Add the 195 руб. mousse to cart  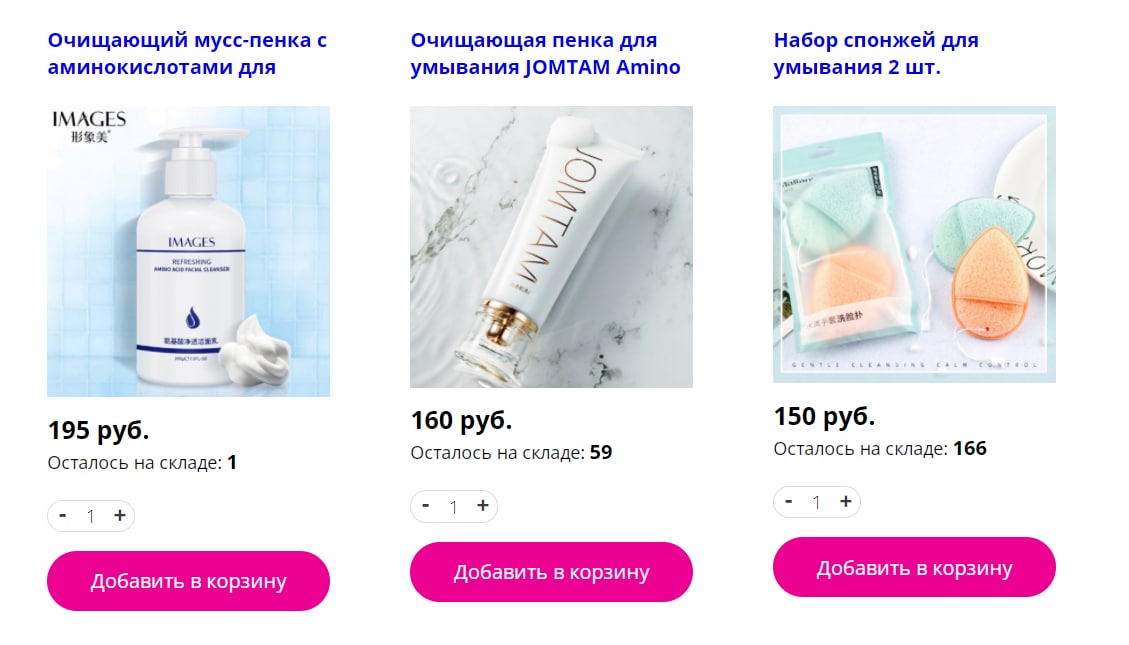[x=189, y=581]
